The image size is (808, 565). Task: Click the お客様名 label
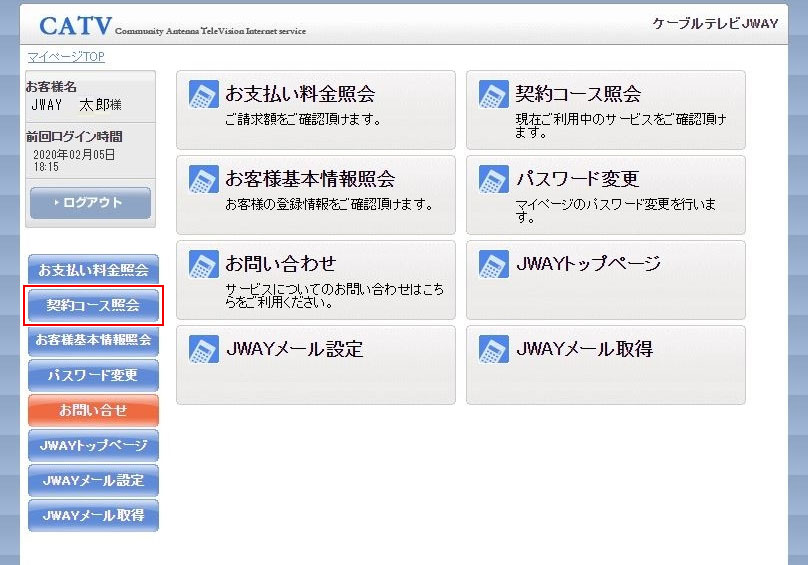point(51,87)
